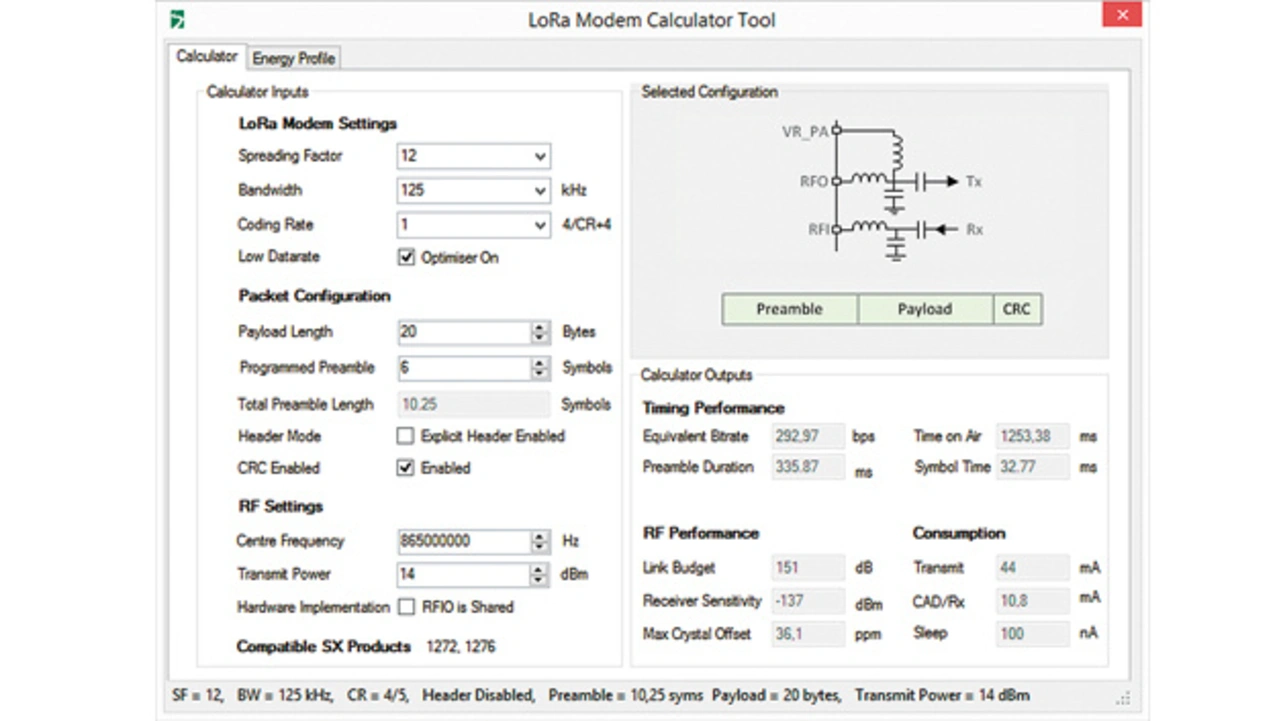Enable the Explicit Header checkbox
Image resolution: width=1280 pixels, height=721 pixels.
405,436
